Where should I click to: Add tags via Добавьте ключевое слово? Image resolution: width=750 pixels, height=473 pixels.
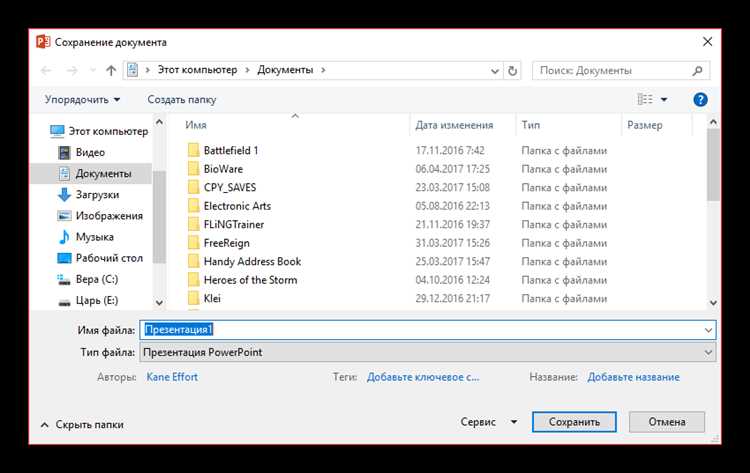[423, 377]
